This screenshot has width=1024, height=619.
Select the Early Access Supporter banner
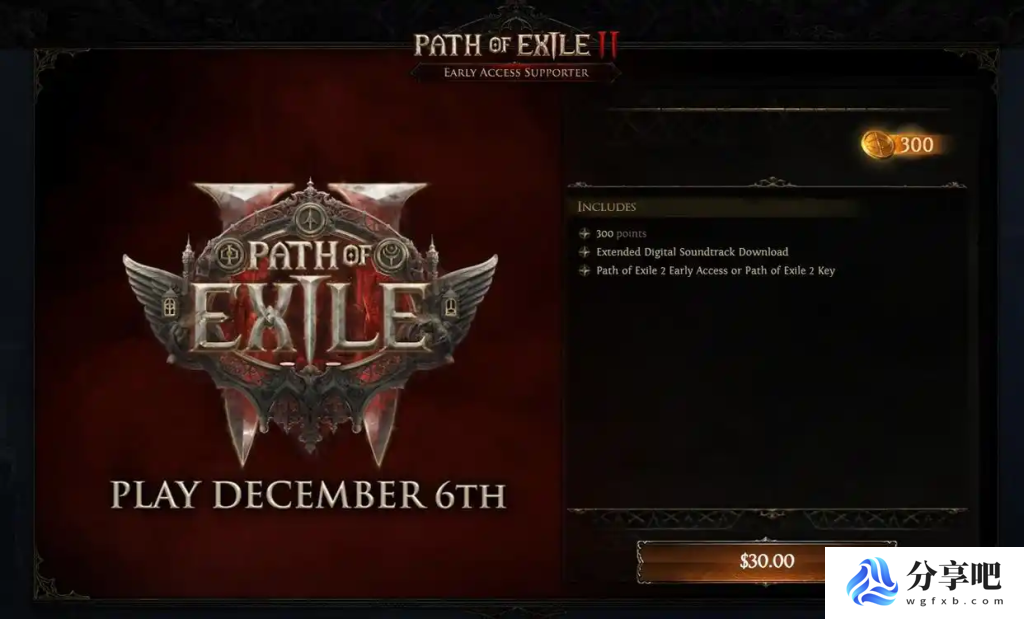click(516, 72)
